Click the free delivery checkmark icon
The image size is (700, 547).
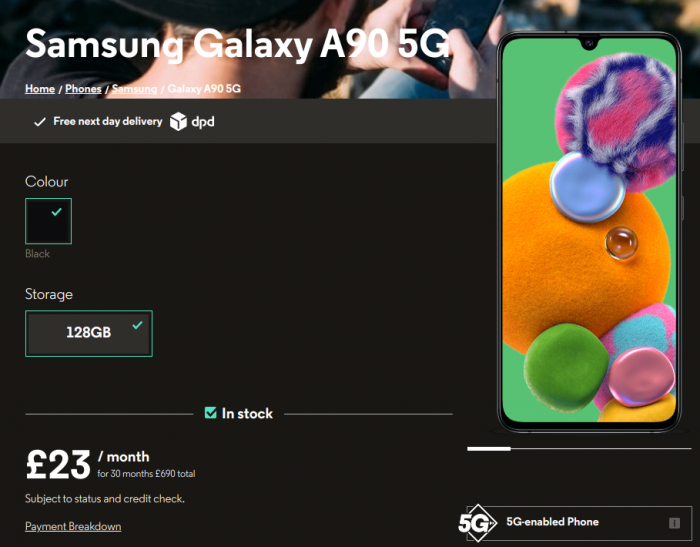[x=40, y=121]
